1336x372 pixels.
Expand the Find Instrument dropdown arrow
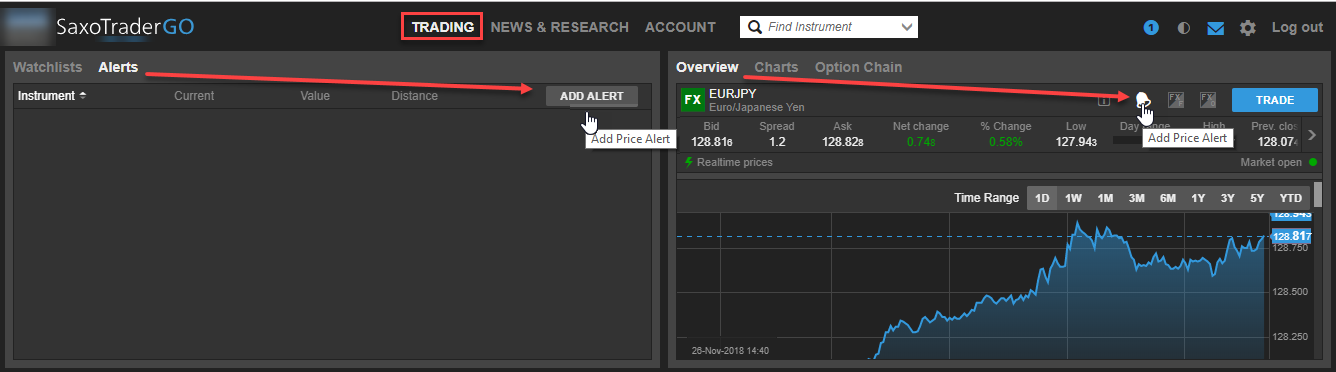(906, 27)
